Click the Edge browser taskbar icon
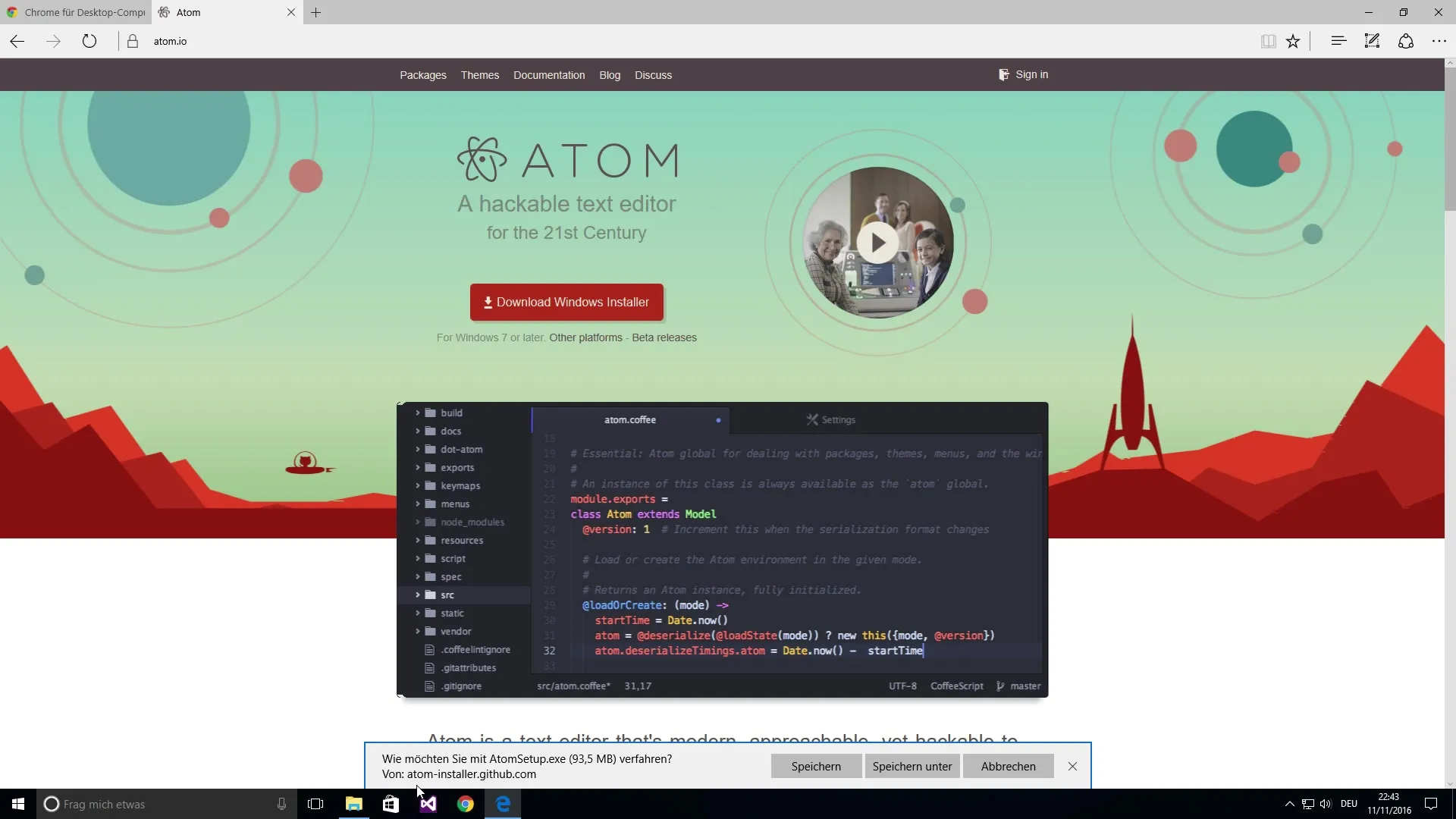 coord(503,804)
